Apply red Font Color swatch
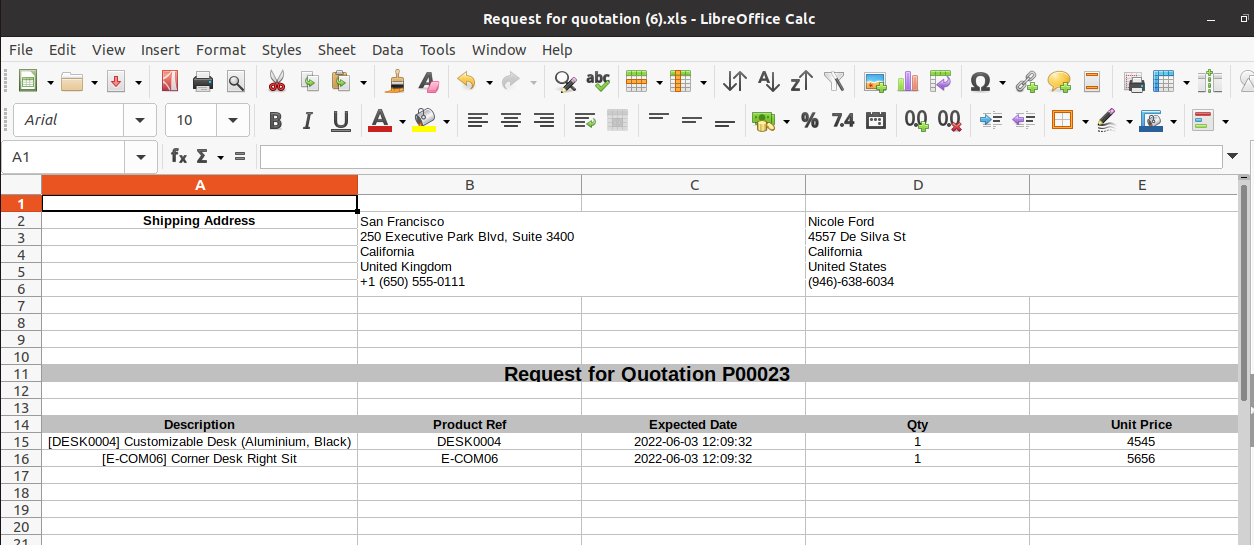Viewport: 1254px width, 545px height. (380, 121)
